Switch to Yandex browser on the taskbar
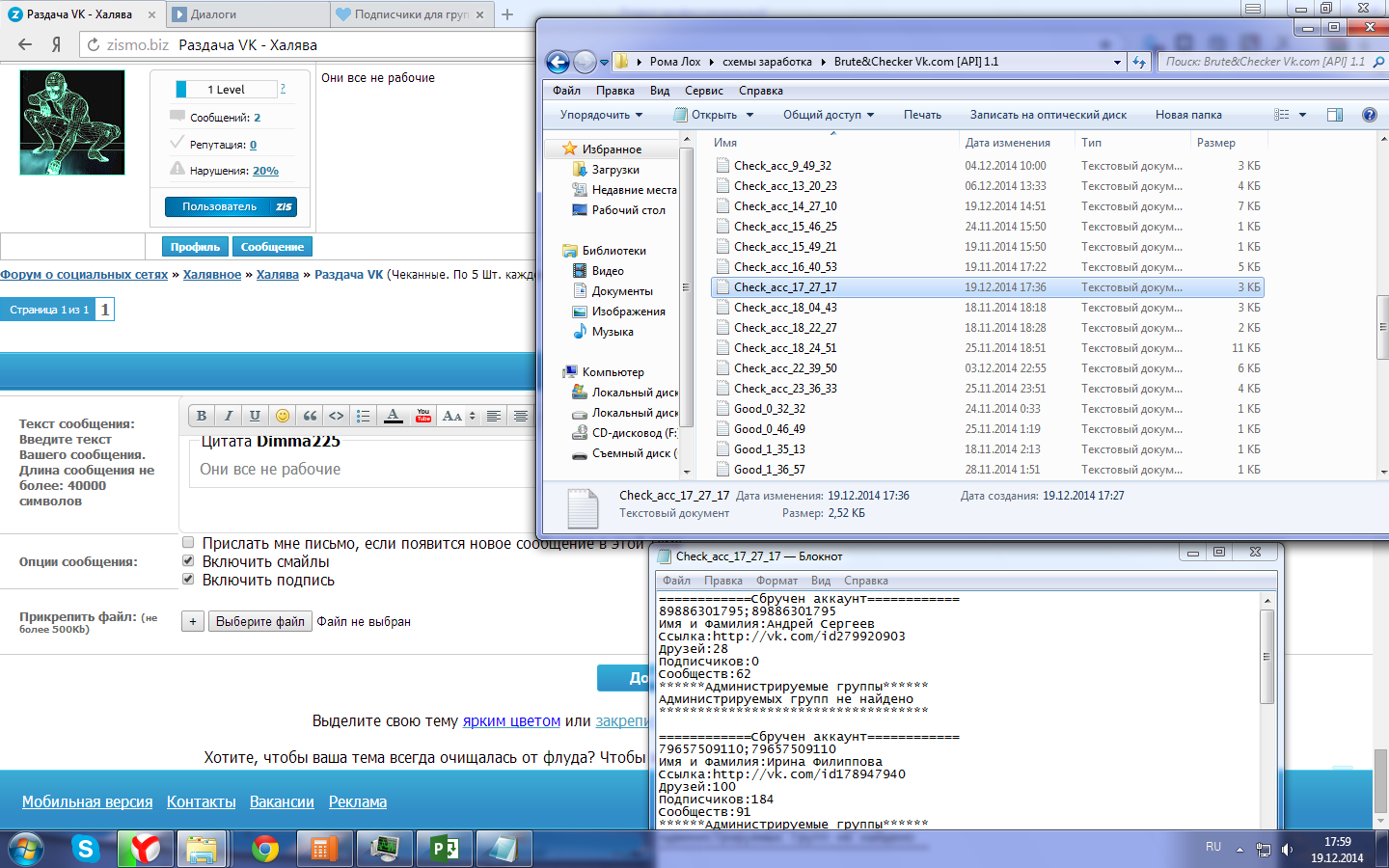1389x868 pixels. pos(145,849)
